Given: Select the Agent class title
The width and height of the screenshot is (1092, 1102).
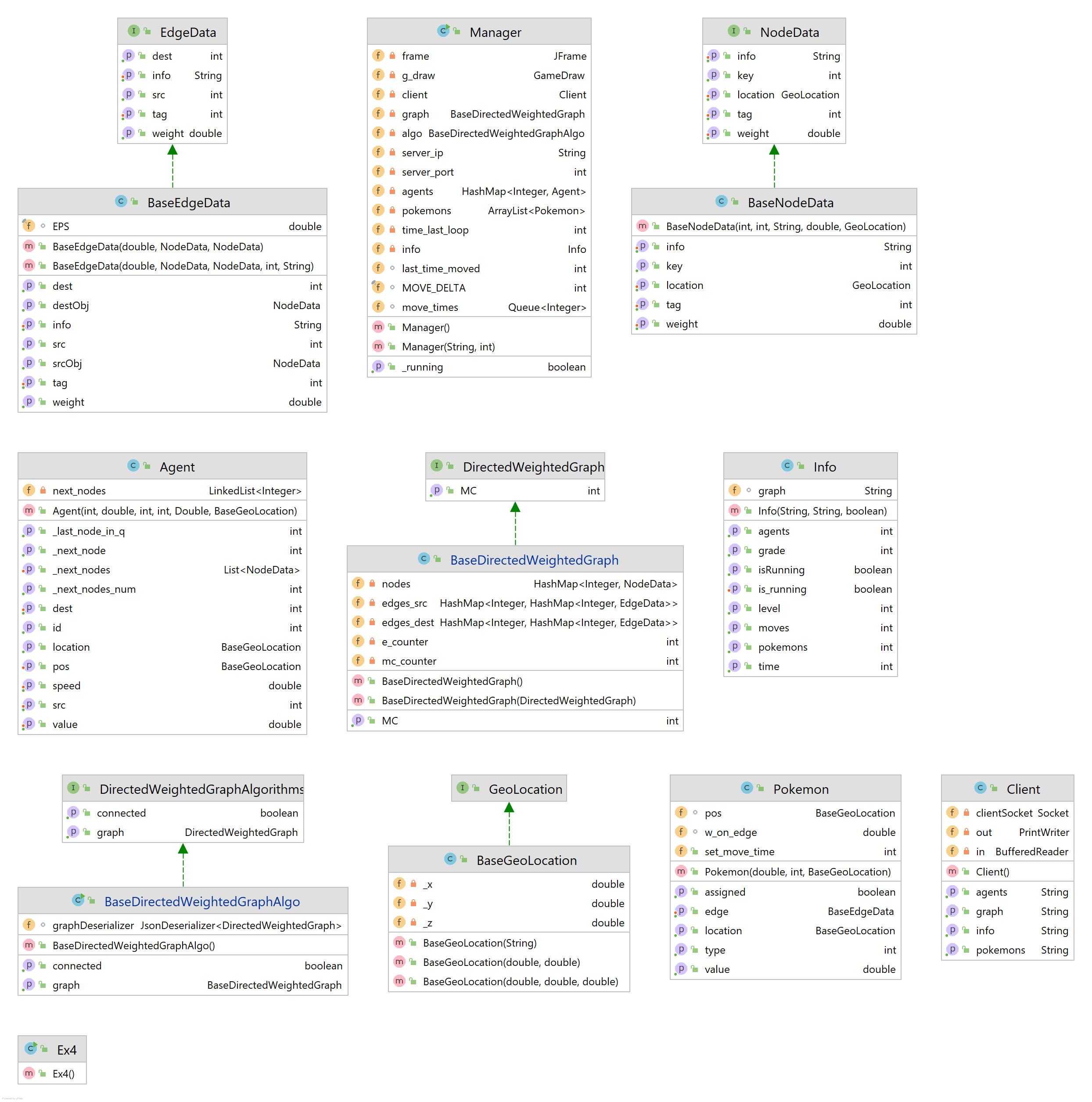Looking at the screenshot, I should click(x=177, y=467).
